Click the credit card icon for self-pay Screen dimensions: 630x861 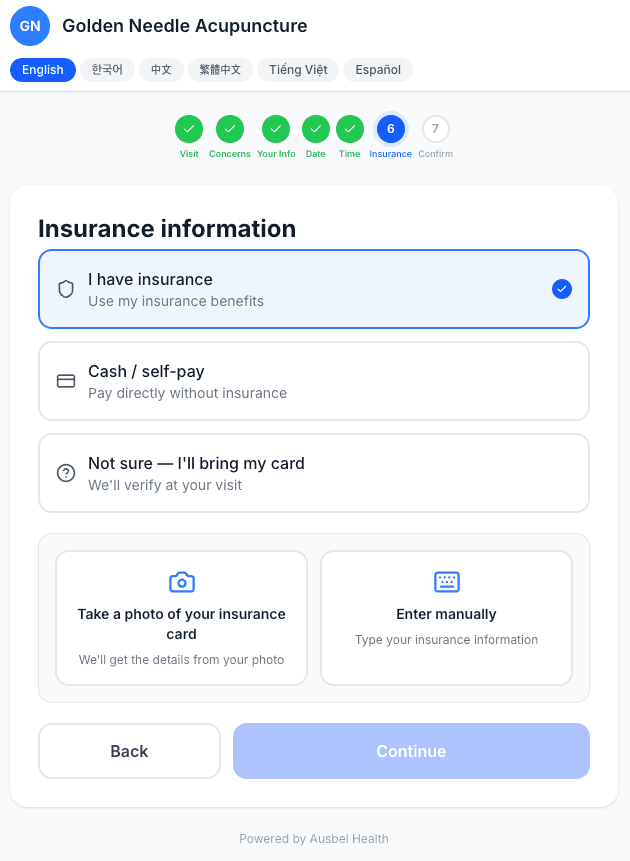pyautogui.click(x=66, y=381)
